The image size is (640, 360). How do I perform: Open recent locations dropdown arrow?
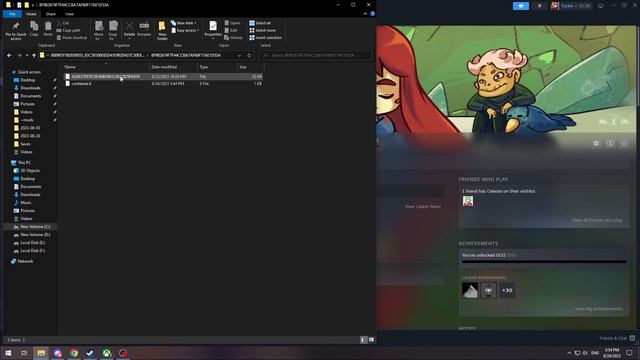[27, 55]
